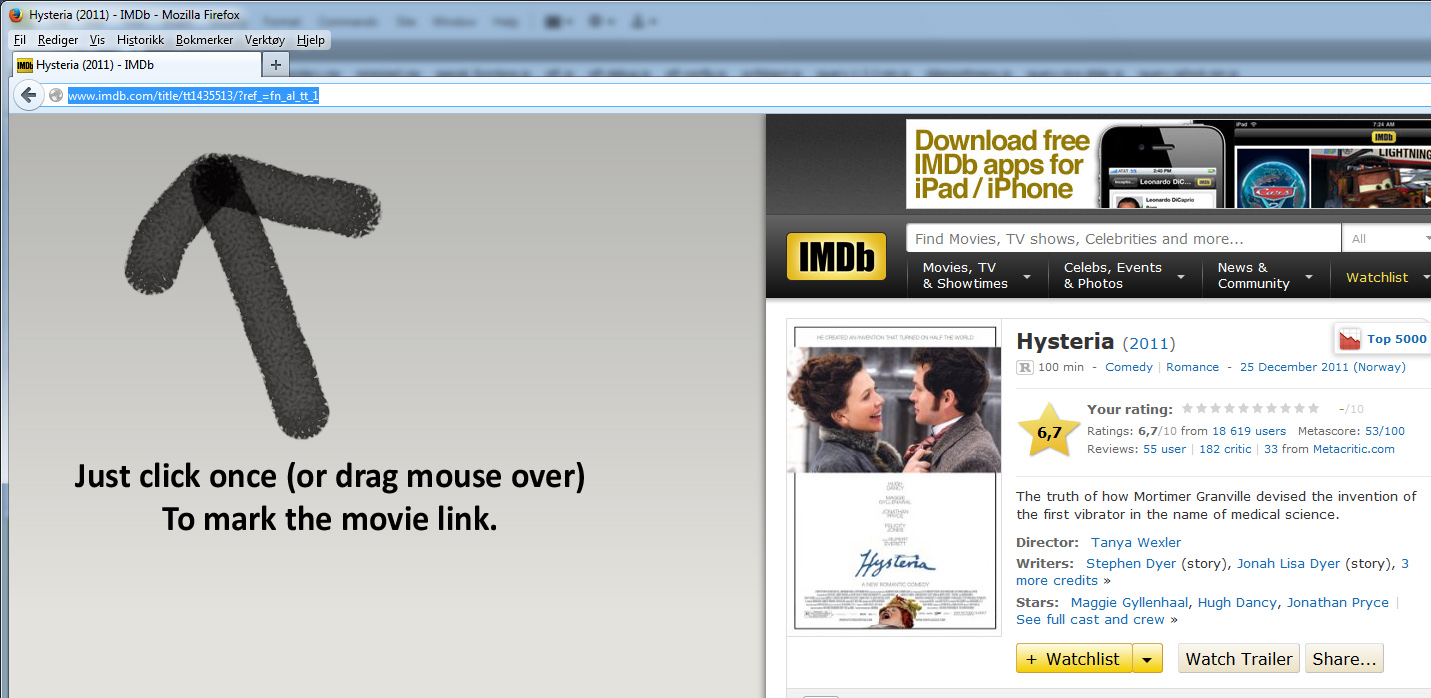
Task: Open the Metascore 53/100 link
Action: point(1385,431)
